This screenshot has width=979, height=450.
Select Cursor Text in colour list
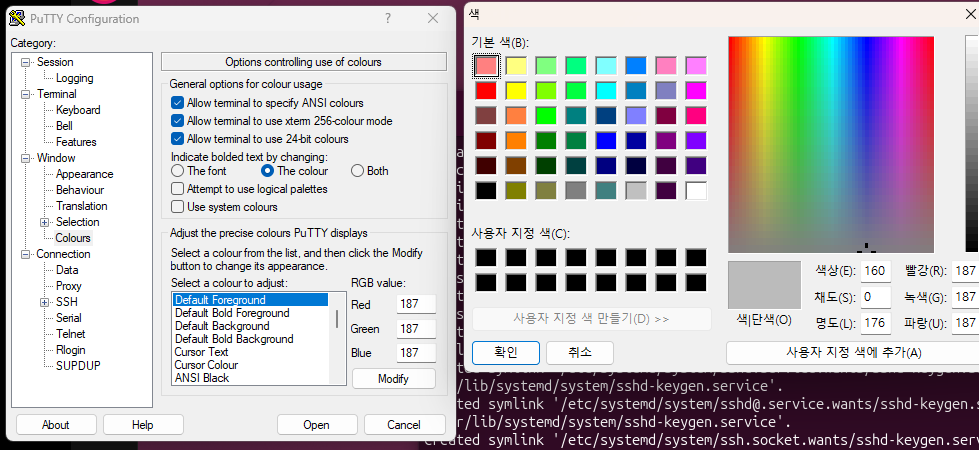250,352
